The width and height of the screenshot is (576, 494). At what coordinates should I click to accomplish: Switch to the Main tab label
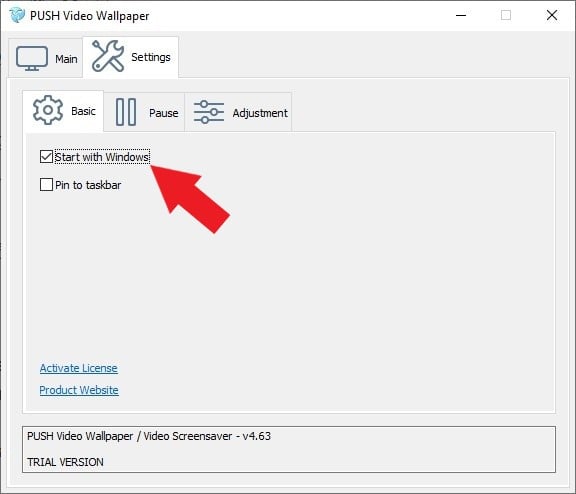click(66, 59)
